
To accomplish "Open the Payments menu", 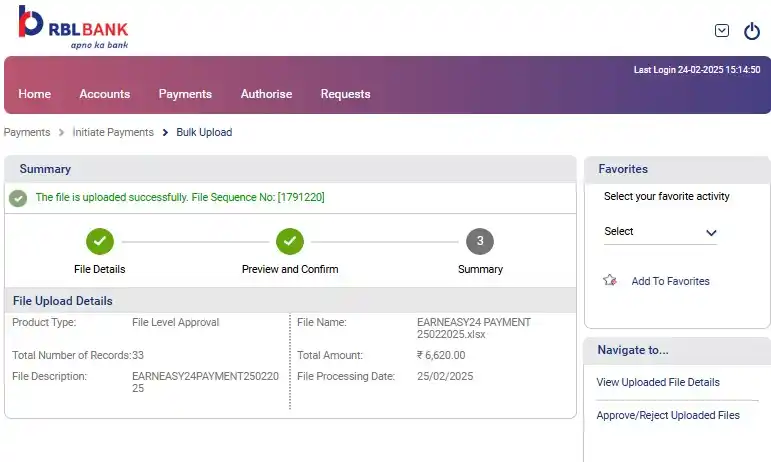I will [185, 94].
